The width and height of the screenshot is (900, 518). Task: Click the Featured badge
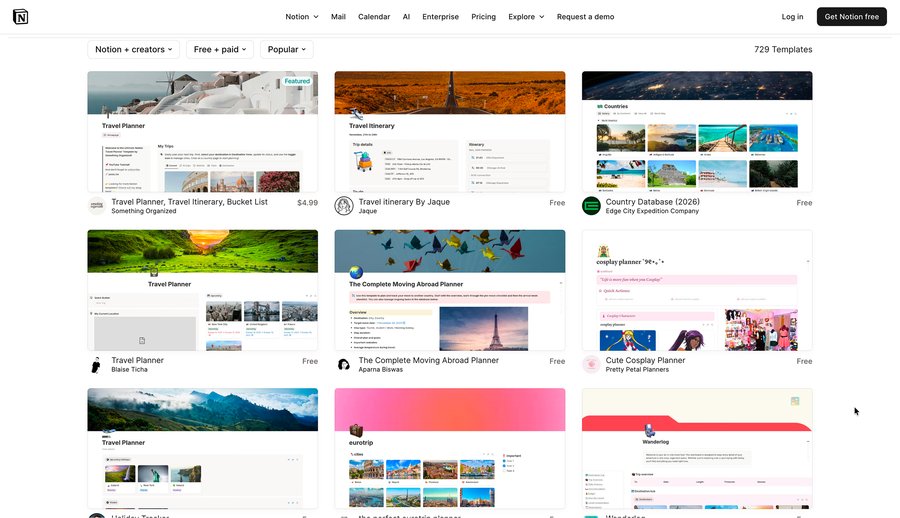point(297,81)
